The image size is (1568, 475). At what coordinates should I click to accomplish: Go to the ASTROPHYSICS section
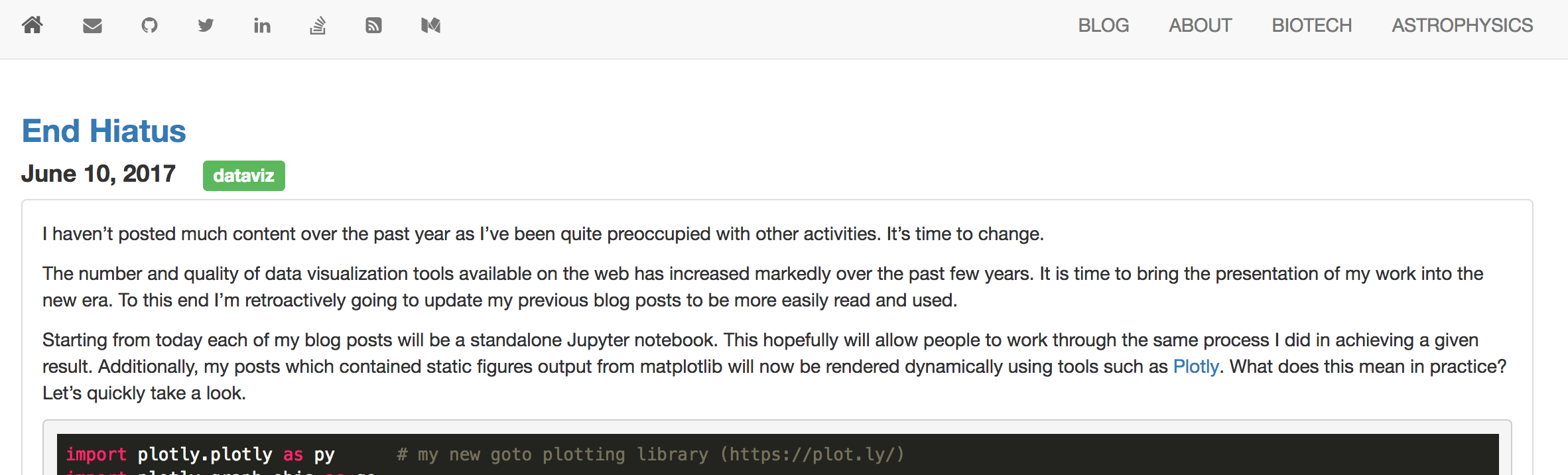tap(1462, 25)
